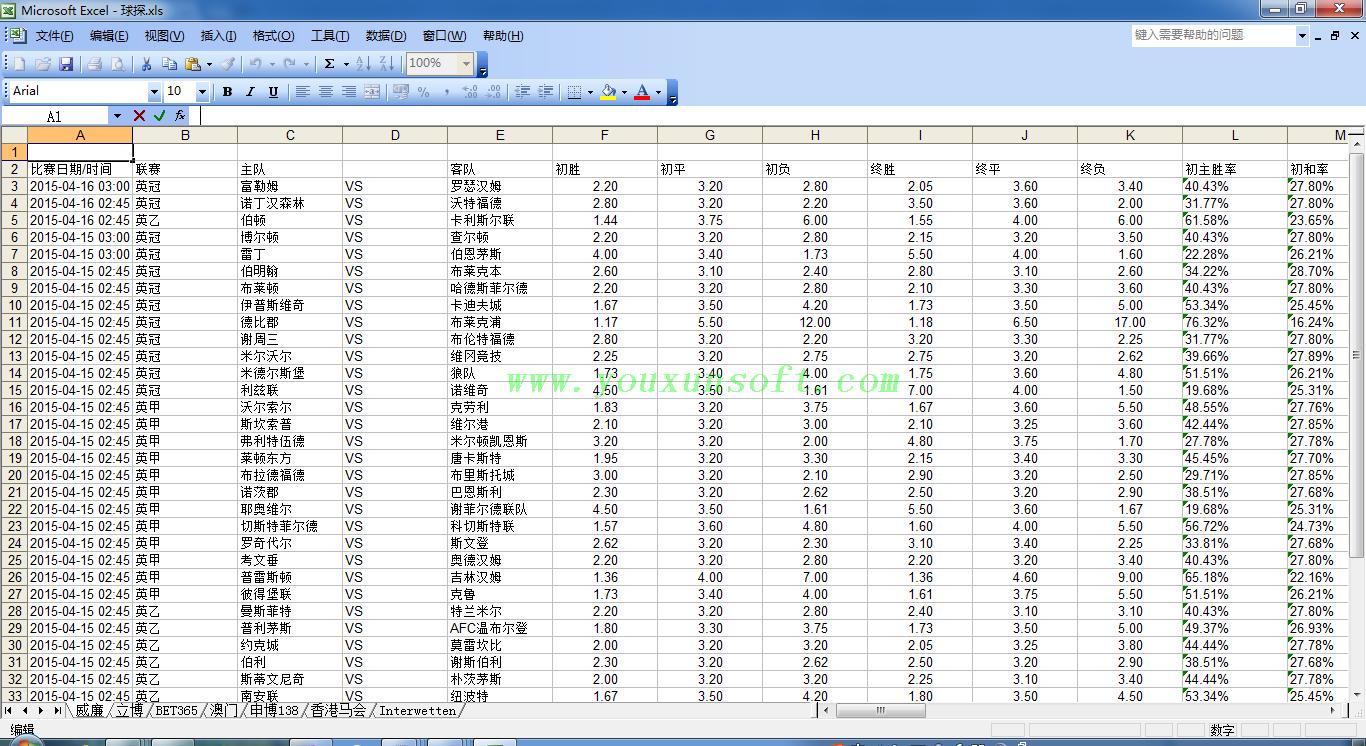Image resolution: width=1366 pixels, height=746 pixels.
Task: Sort descending with the Z-A icon
Action: 385,64
